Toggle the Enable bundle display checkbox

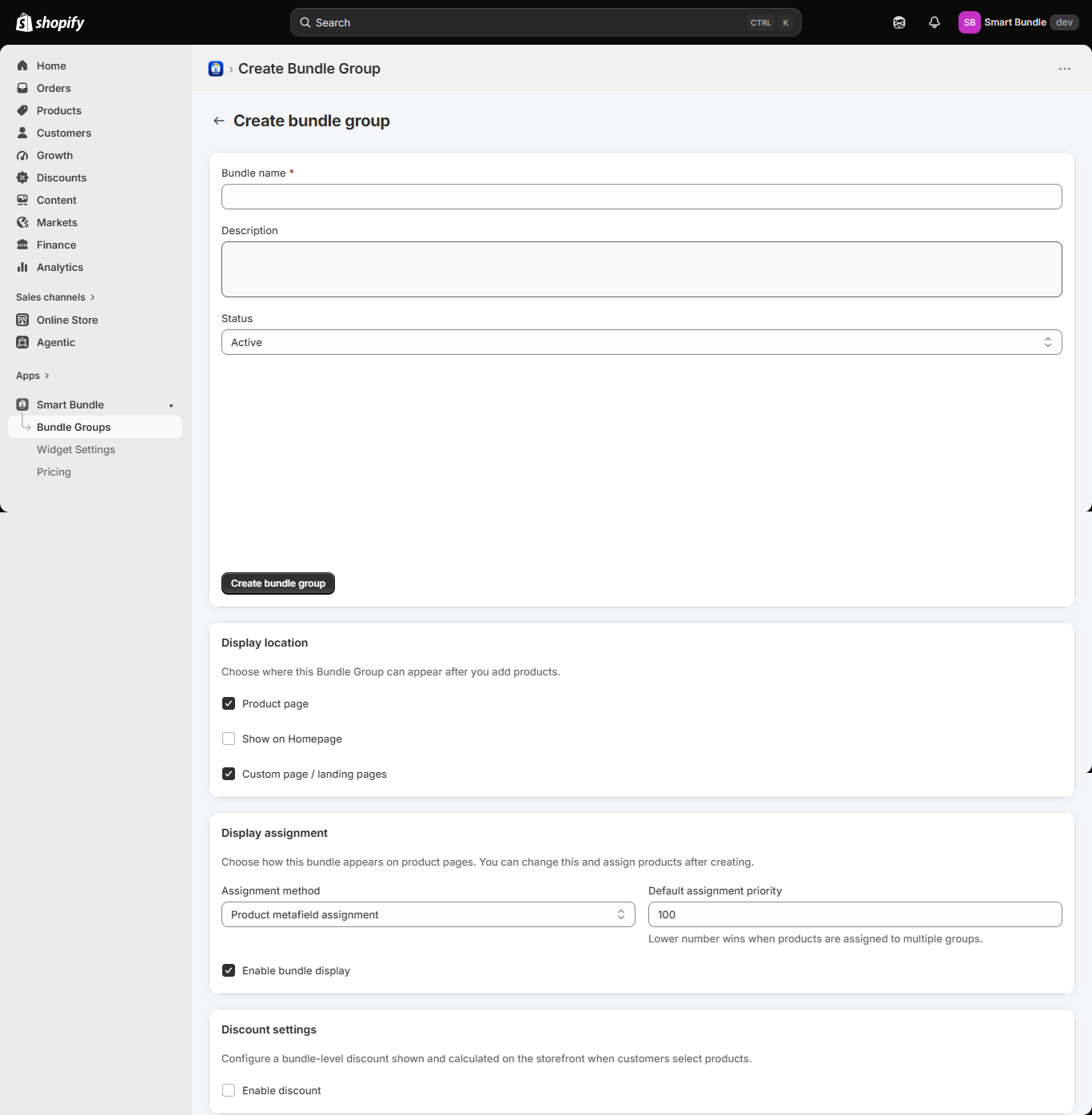229,970
